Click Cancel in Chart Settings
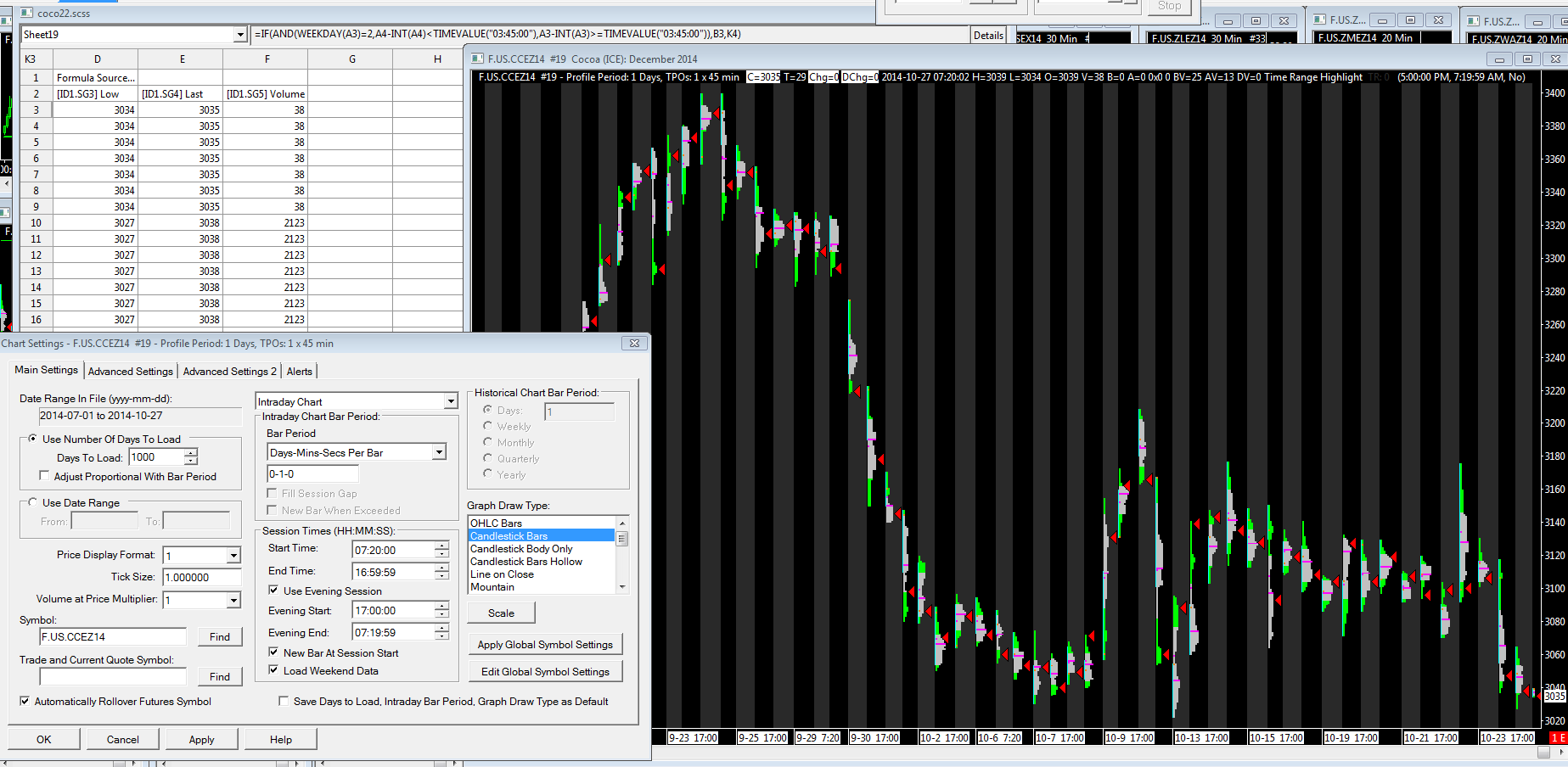This screenshot has width=1568, height=767. [122, 739]
